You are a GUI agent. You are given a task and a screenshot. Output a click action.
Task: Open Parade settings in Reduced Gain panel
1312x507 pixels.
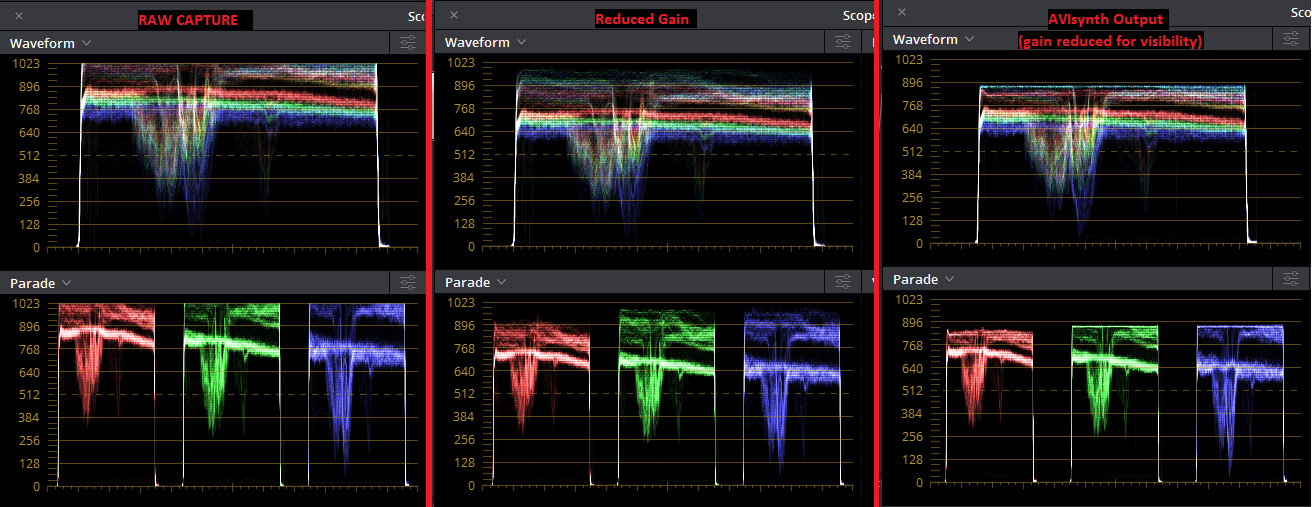(x=843, y=282)
